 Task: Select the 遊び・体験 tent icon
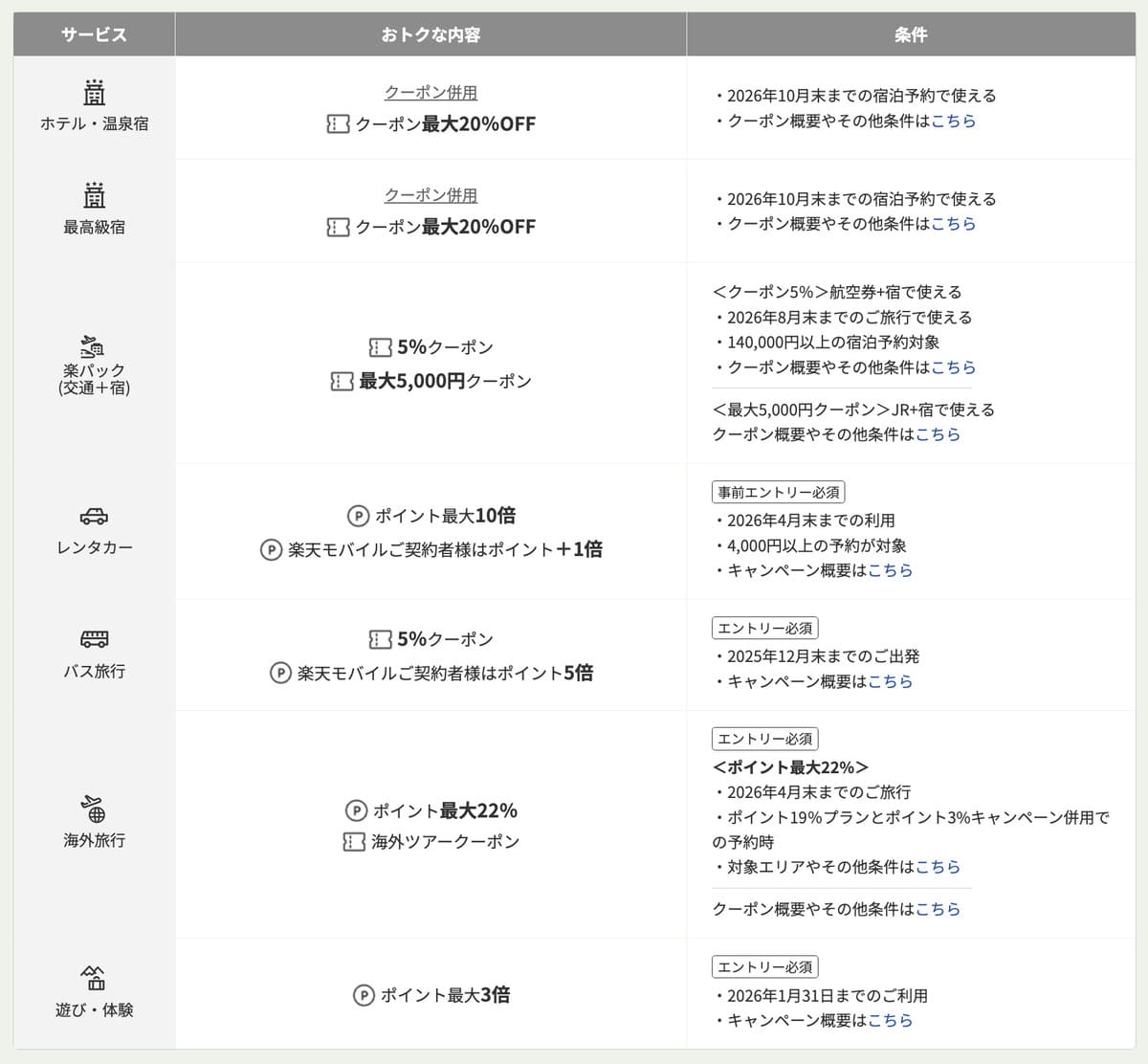click(x=92, y=974)
